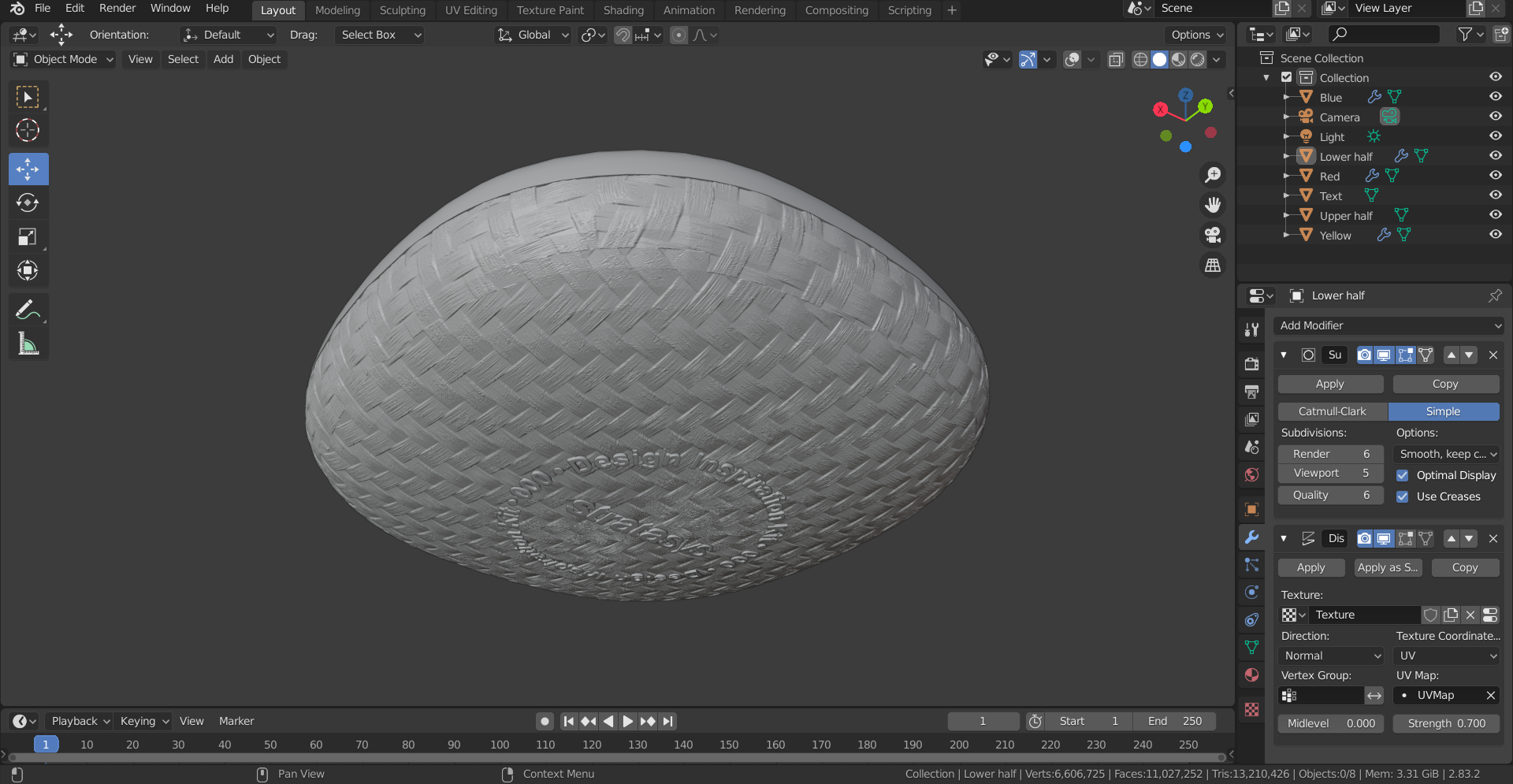Hide the Camera in outliner
This screenshot has height=784, width=1513.
pos(1495,117)
